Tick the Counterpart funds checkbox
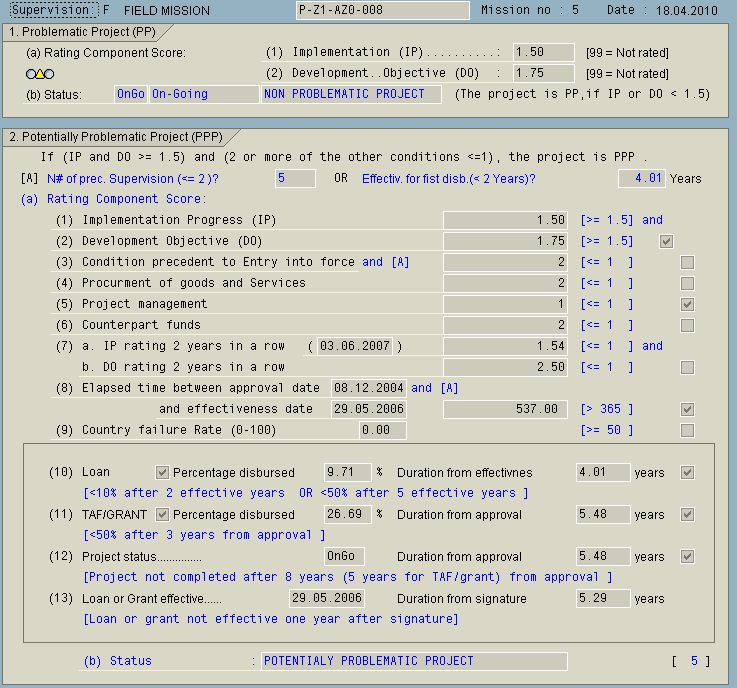737x688 pixels. coord(687,325)
